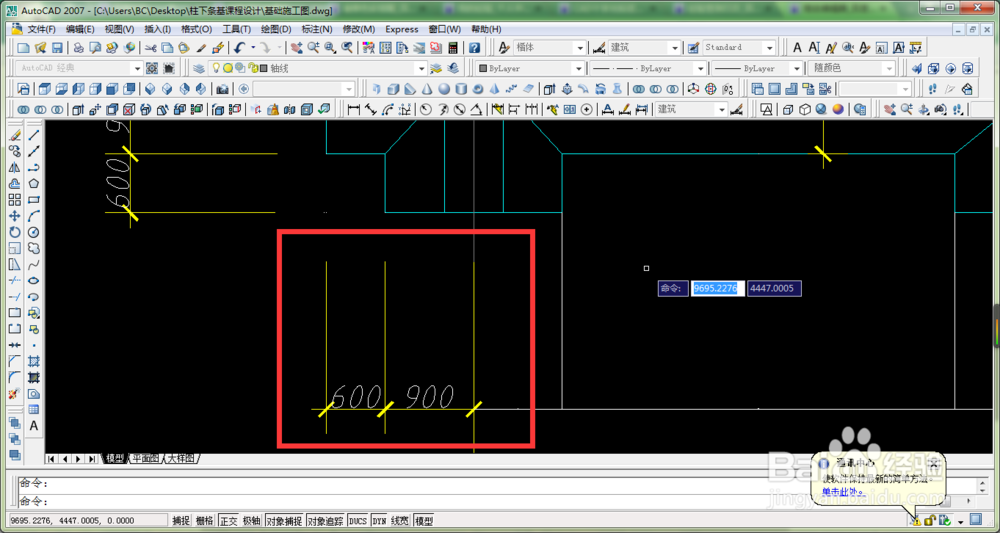Open the 标注(N) menu

(x=317, y=29)
